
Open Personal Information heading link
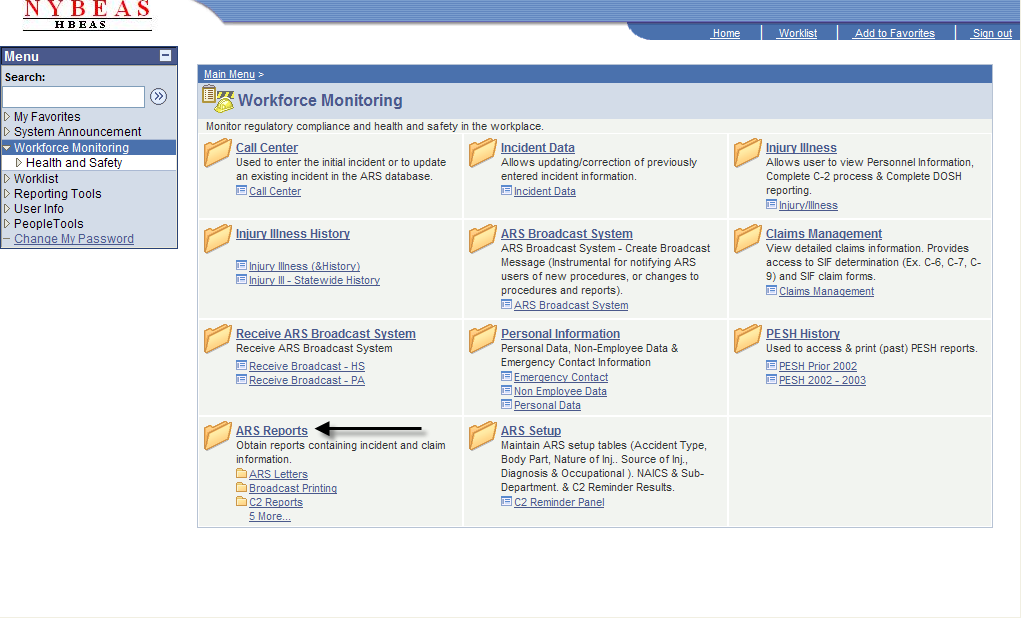coord(561,333)
